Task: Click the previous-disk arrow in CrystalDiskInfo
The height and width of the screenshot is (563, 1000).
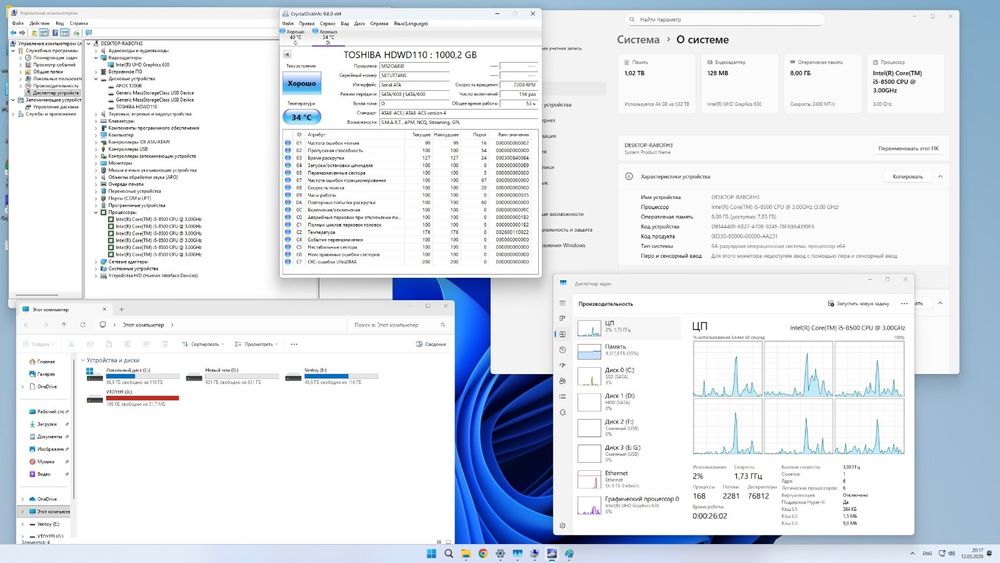Action: [287, 55]
